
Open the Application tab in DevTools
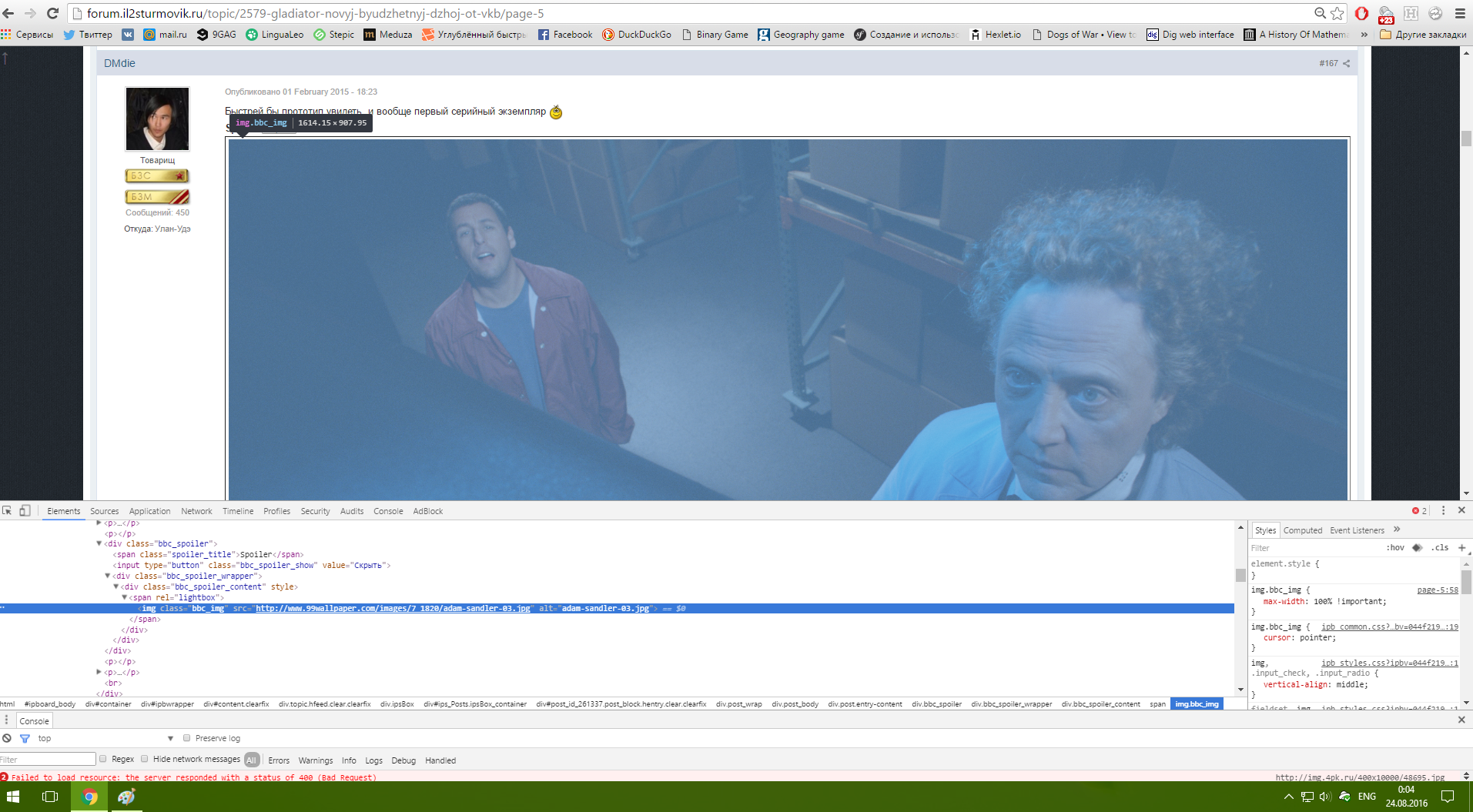coord(149,511)
